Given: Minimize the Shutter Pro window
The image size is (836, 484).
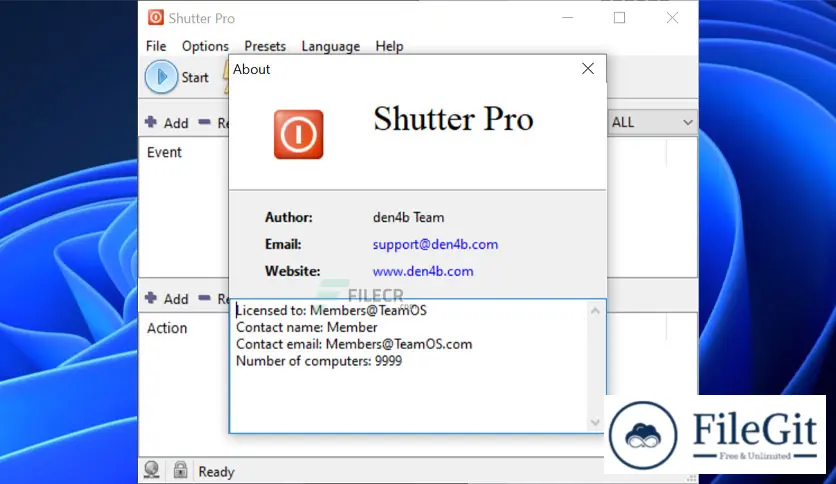Looking at the screenshot, I should [x=568, y=18].
